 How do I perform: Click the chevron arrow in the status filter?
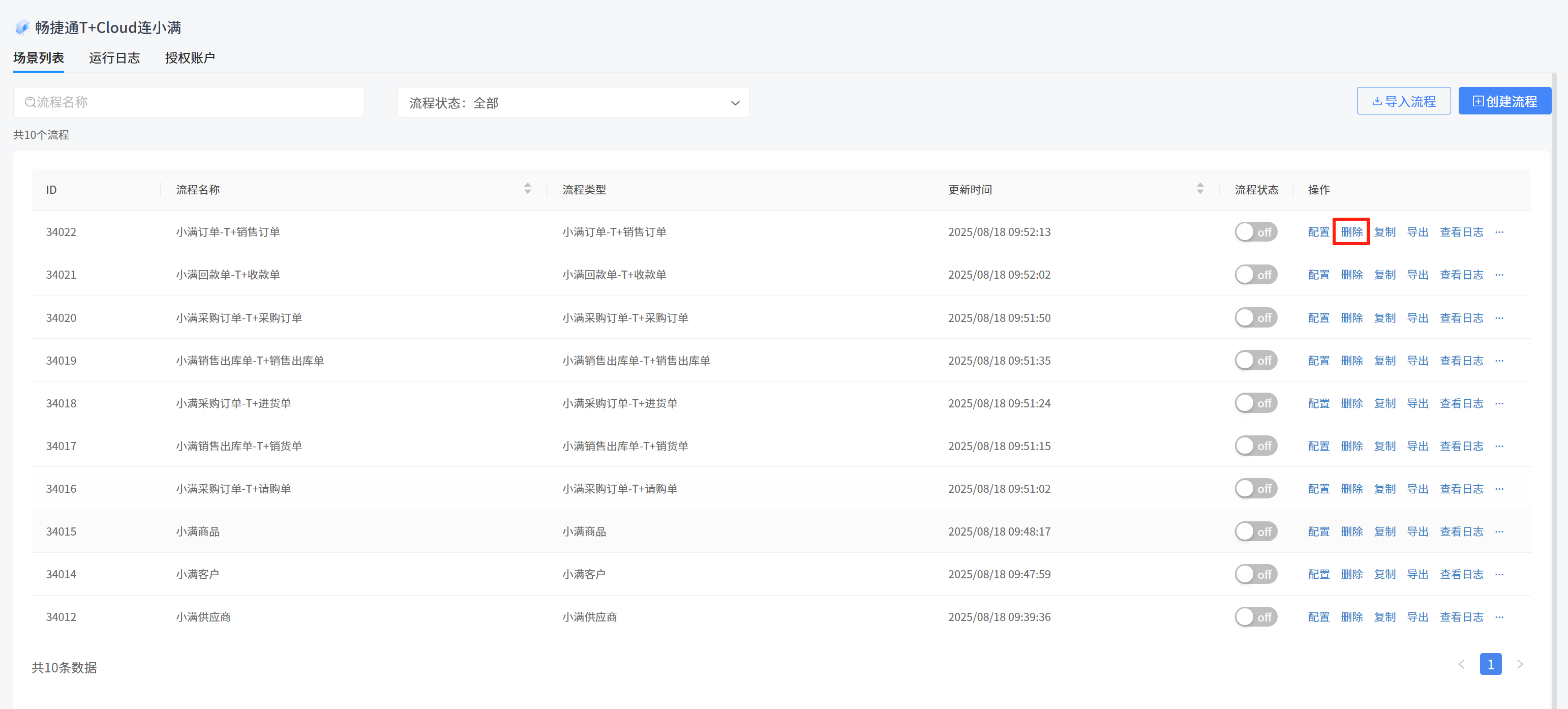[735, 103]
